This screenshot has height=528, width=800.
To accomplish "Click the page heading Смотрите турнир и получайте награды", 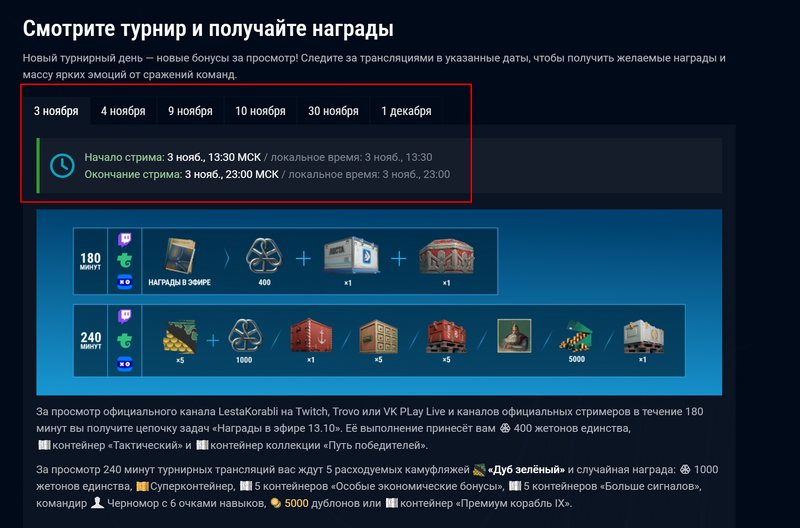I will pos(208,28).
